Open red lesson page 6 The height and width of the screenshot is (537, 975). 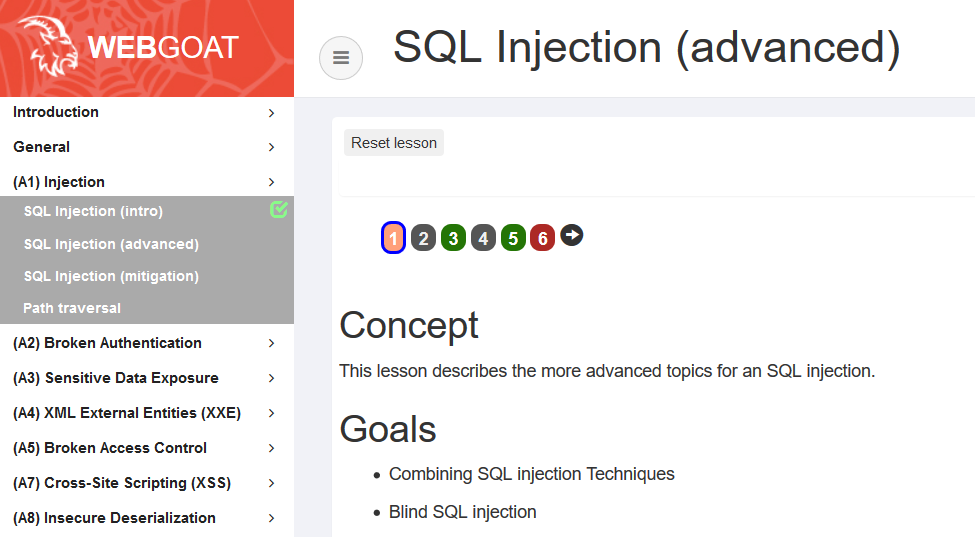[542, 238]
